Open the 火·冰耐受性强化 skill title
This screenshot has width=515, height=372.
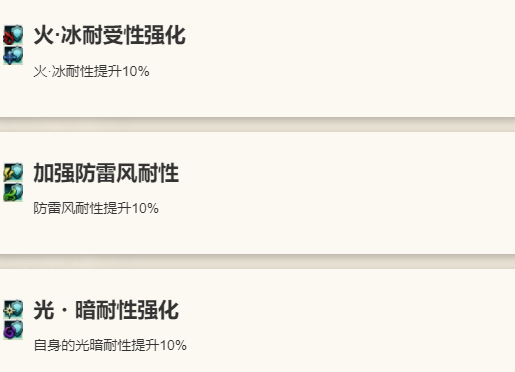click(109, 35)
